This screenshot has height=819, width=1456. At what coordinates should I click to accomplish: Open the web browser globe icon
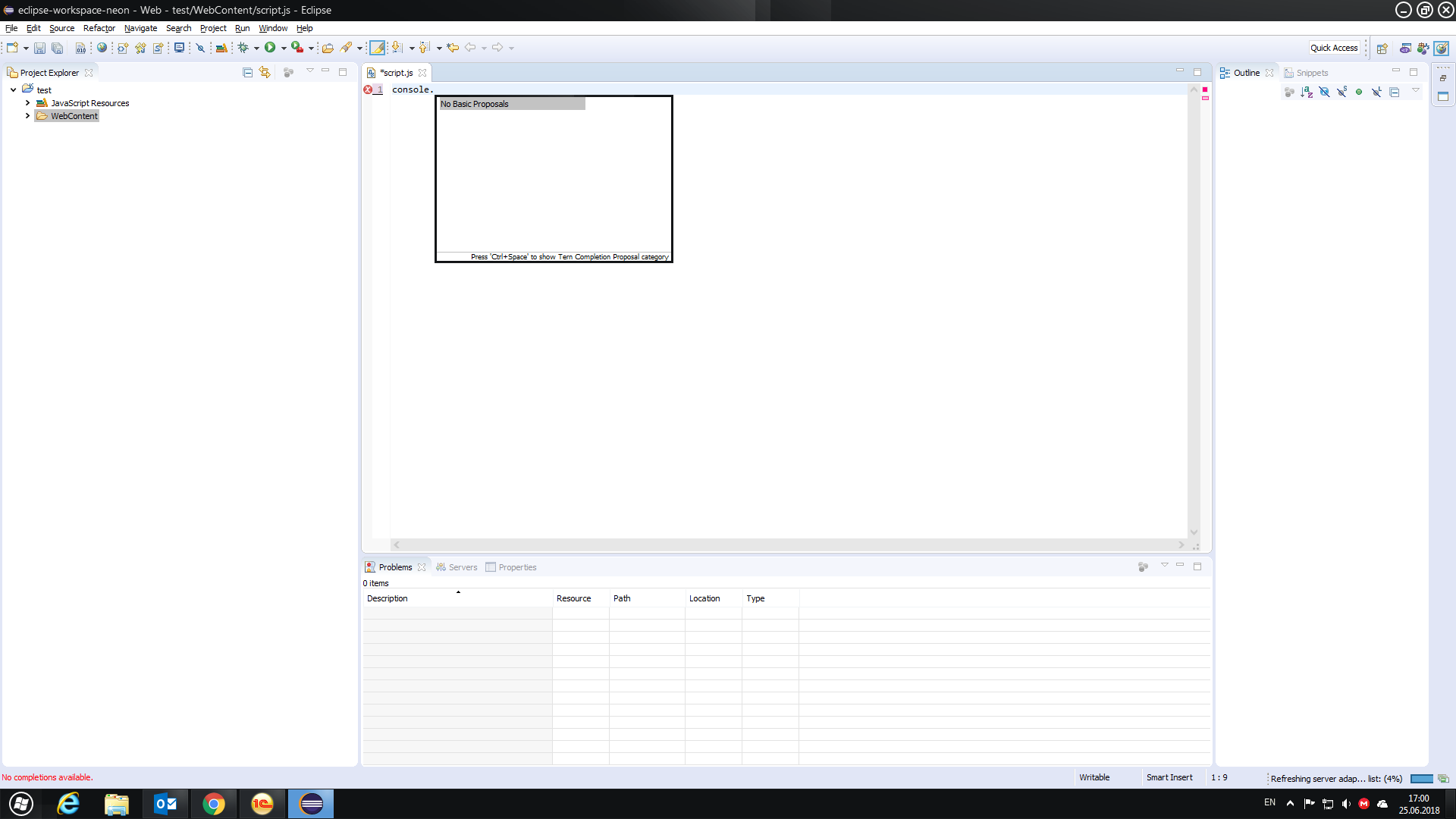[102, 48]
